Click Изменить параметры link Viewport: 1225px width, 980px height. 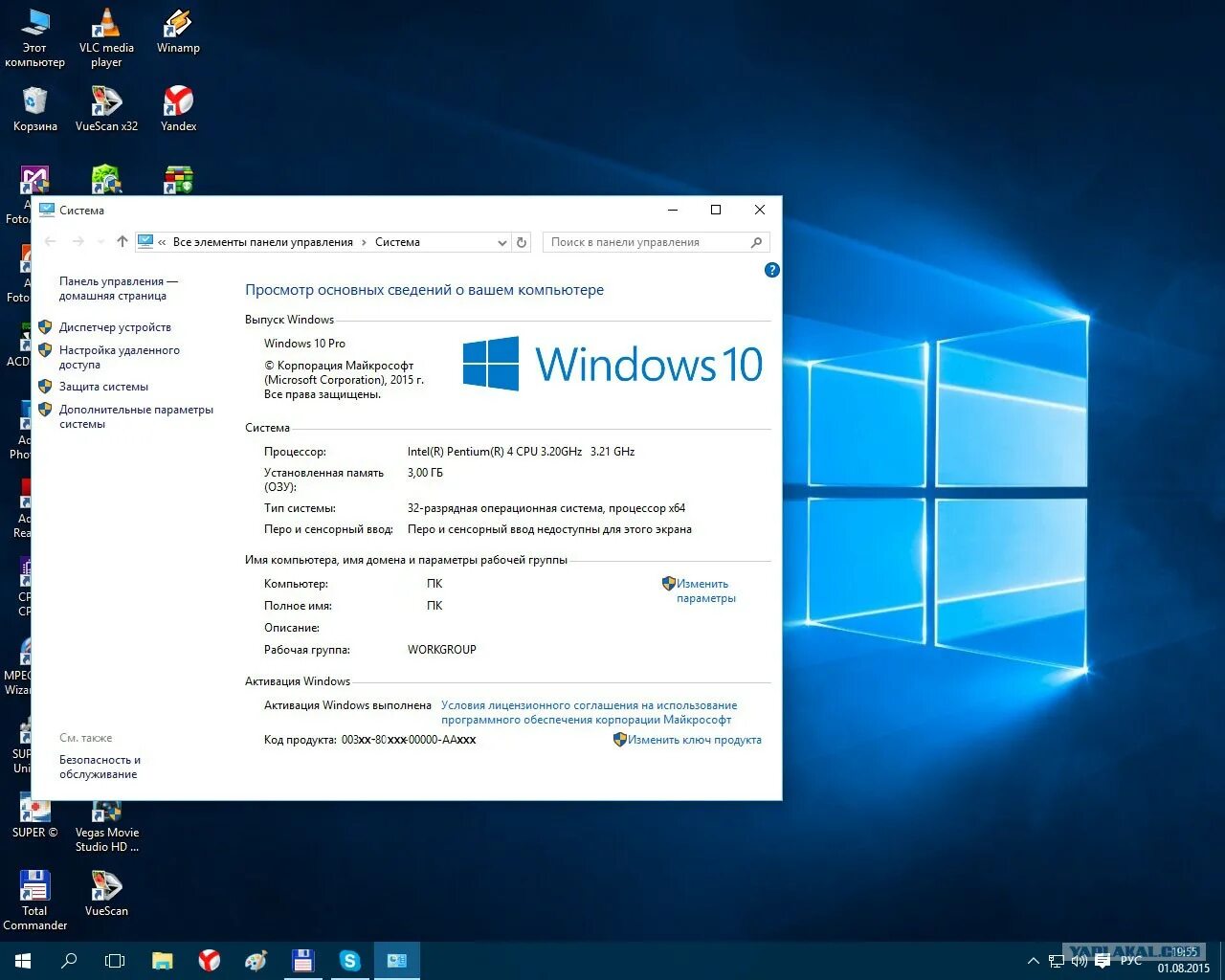[706, 590]
